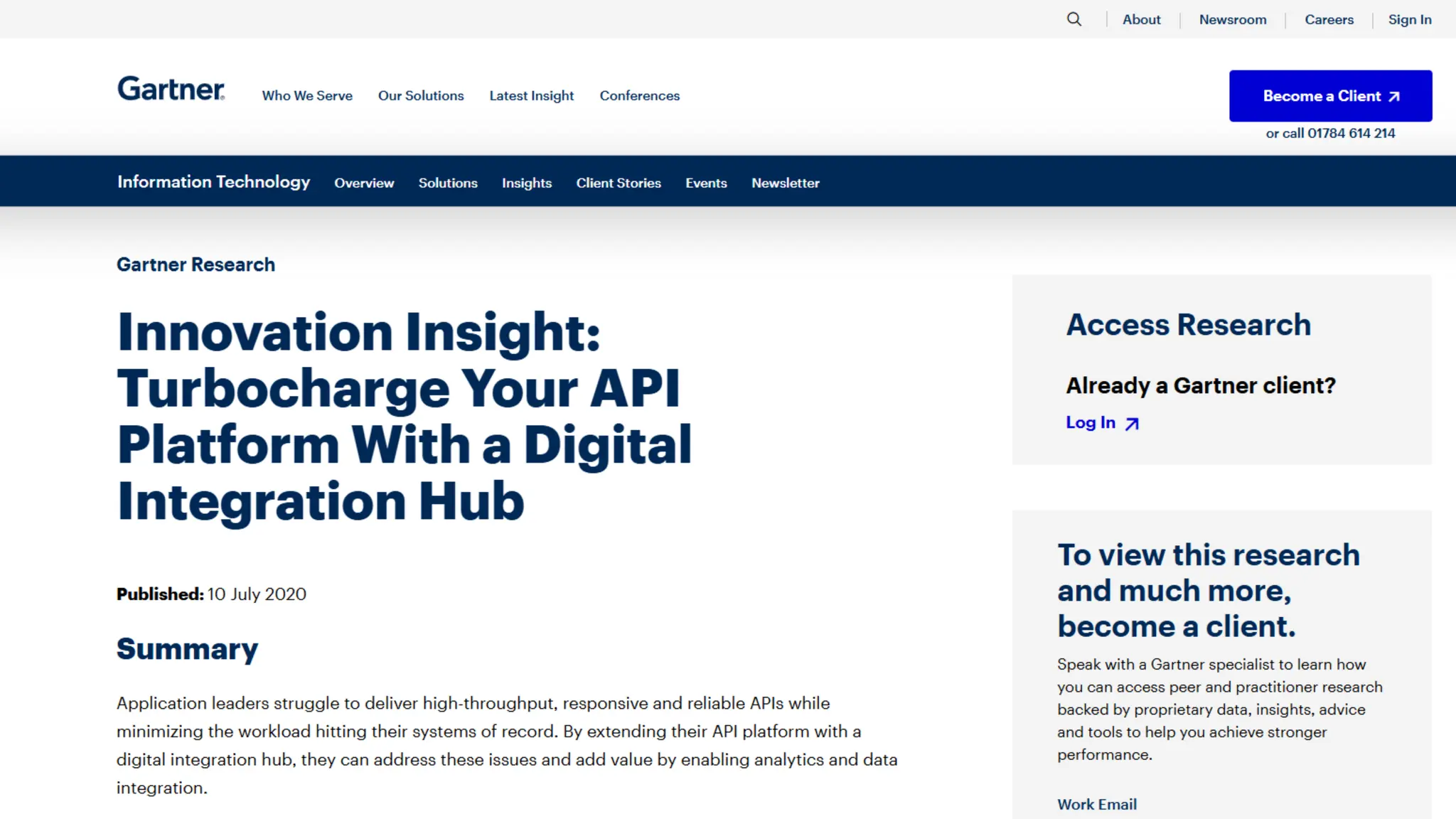The height and width of the screenshot is (819, 1456).
Task: Click arrow icon beside Log In
Action: (x=1132, y=424)
